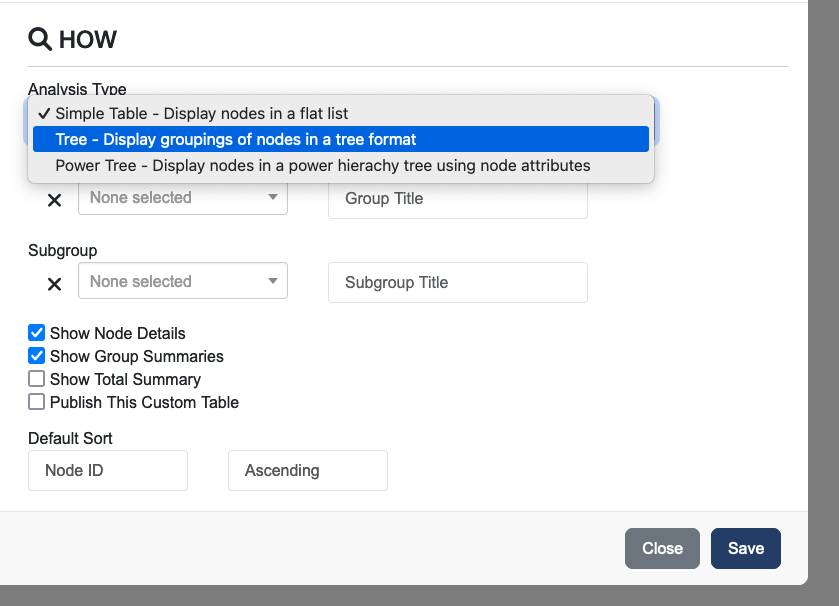The width and height of the screenshot is (839, 606).
Task: Enable Show Total Summary checkbox
Action: click(37, 379)
